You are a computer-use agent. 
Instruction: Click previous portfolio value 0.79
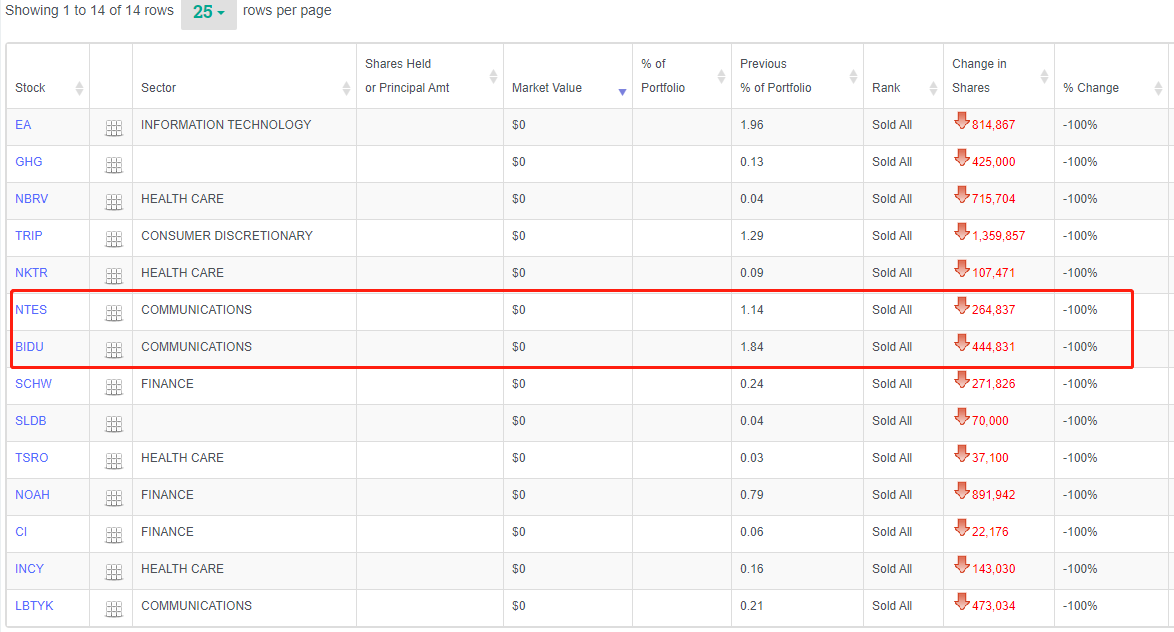click(x=752, y=495)
